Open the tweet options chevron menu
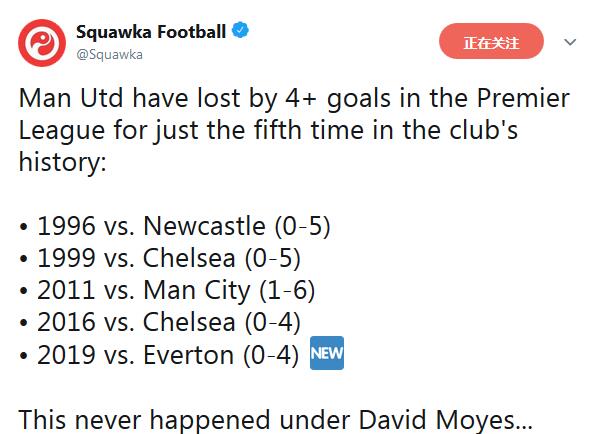Viewport: 600px width, 434px height. pos(570,42)
